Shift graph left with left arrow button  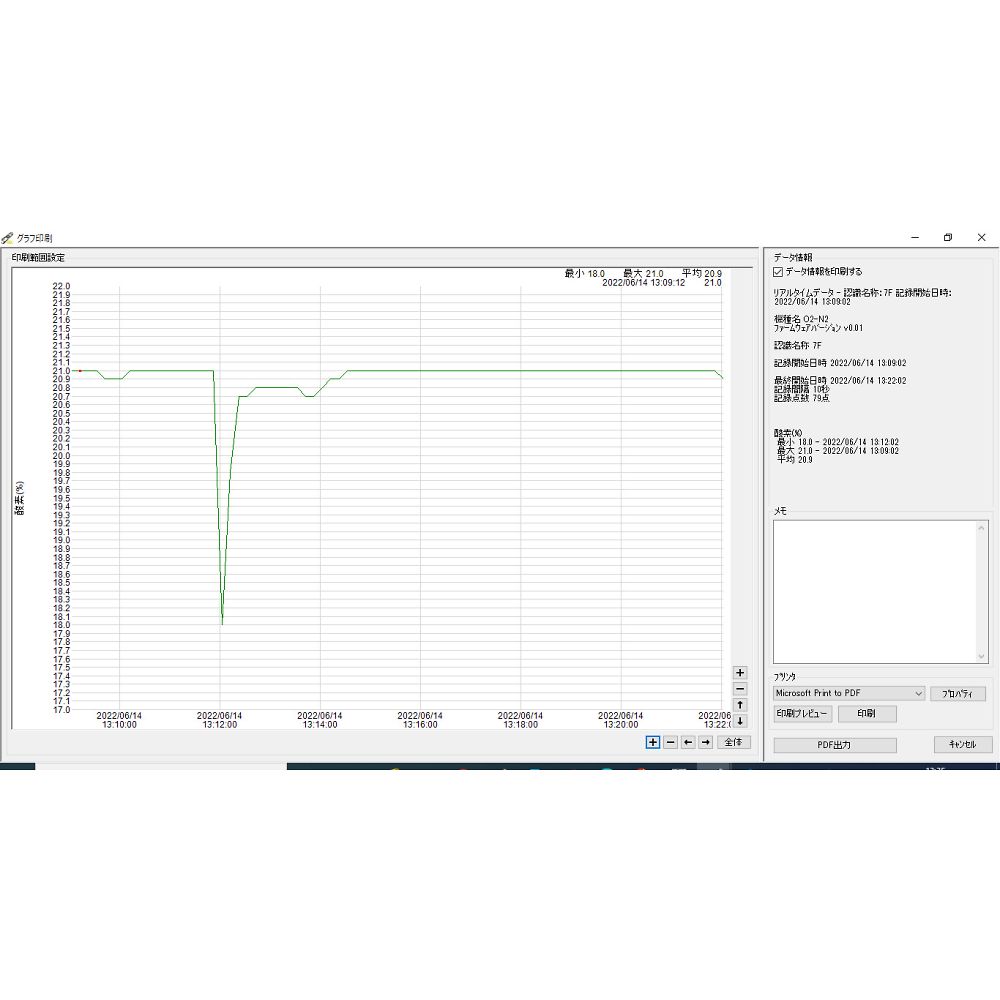click(688, 742)
